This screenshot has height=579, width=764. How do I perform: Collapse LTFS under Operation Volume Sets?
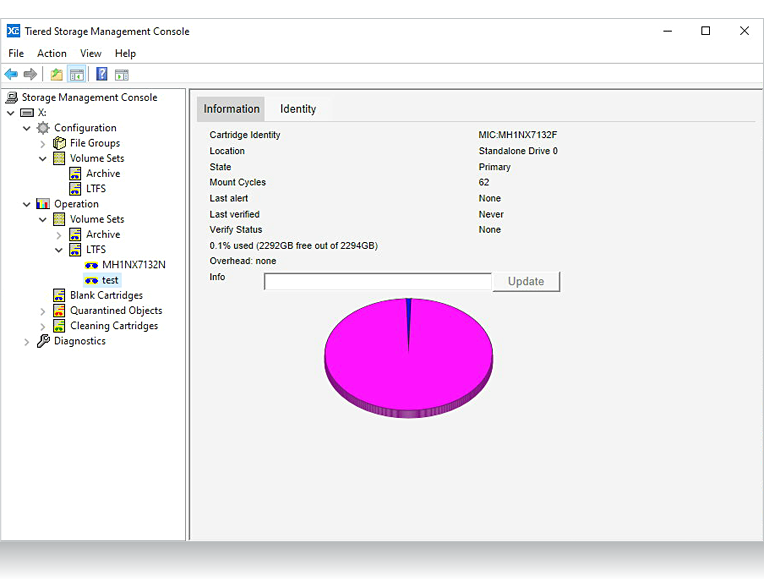pyautogui.click(x=59, y=250)
